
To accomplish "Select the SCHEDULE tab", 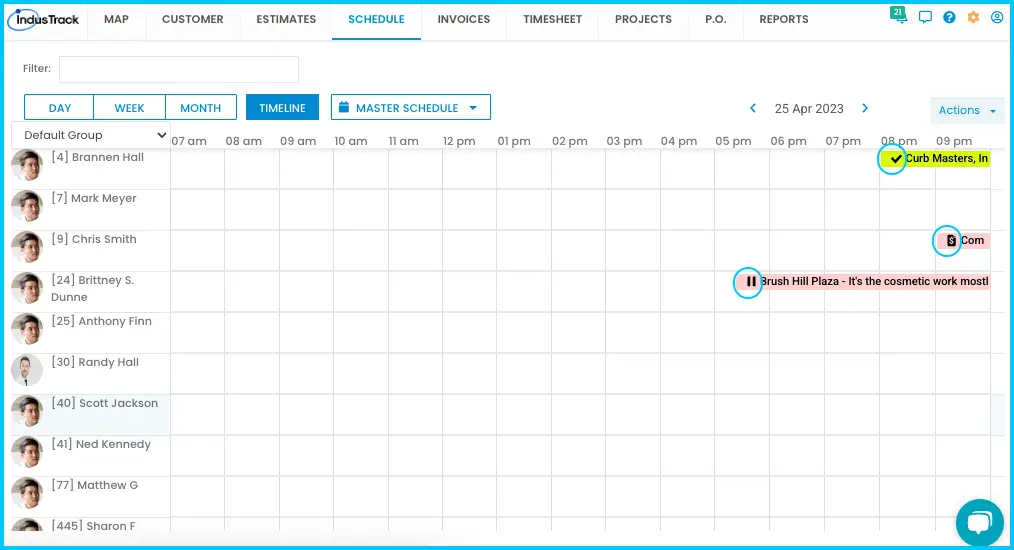I will (376, 19).
